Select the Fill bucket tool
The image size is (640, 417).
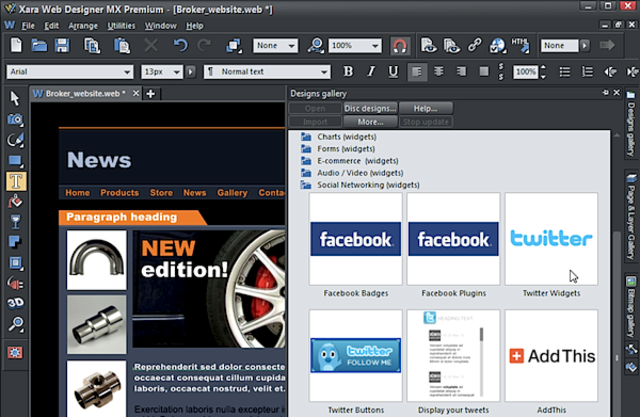pyautogui.click(x=15, y=202)
